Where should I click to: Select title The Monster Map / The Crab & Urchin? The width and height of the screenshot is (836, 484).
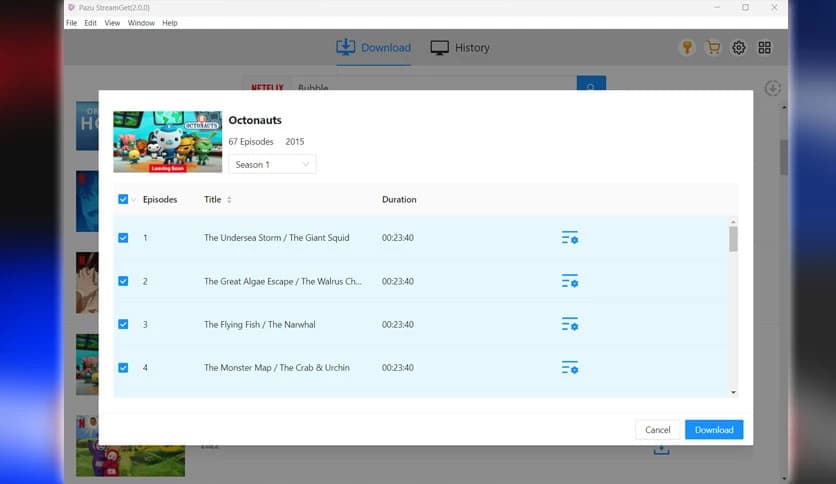point(277,367)
